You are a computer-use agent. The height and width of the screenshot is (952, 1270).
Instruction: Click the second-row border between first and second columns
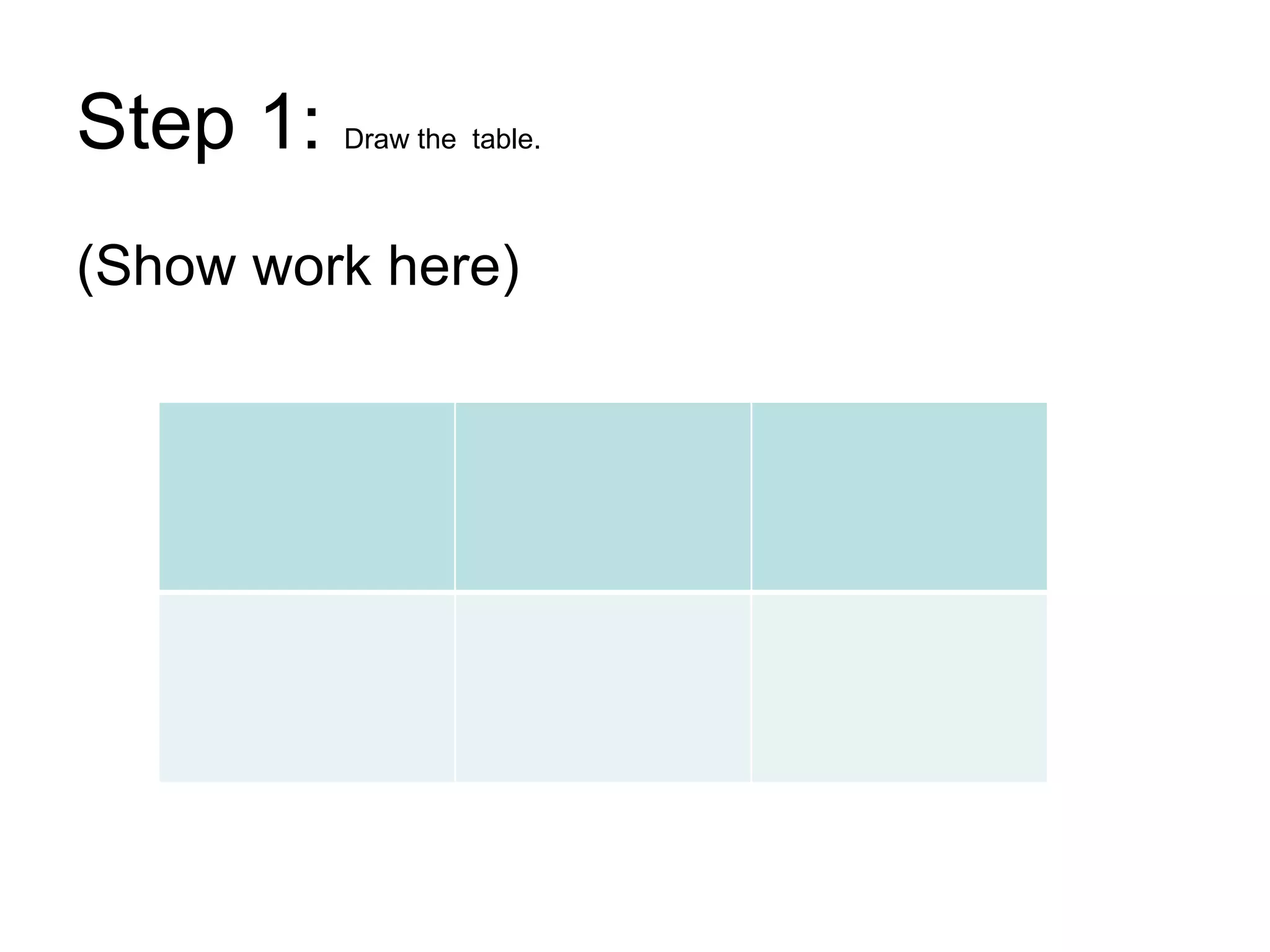click(455, 688)
